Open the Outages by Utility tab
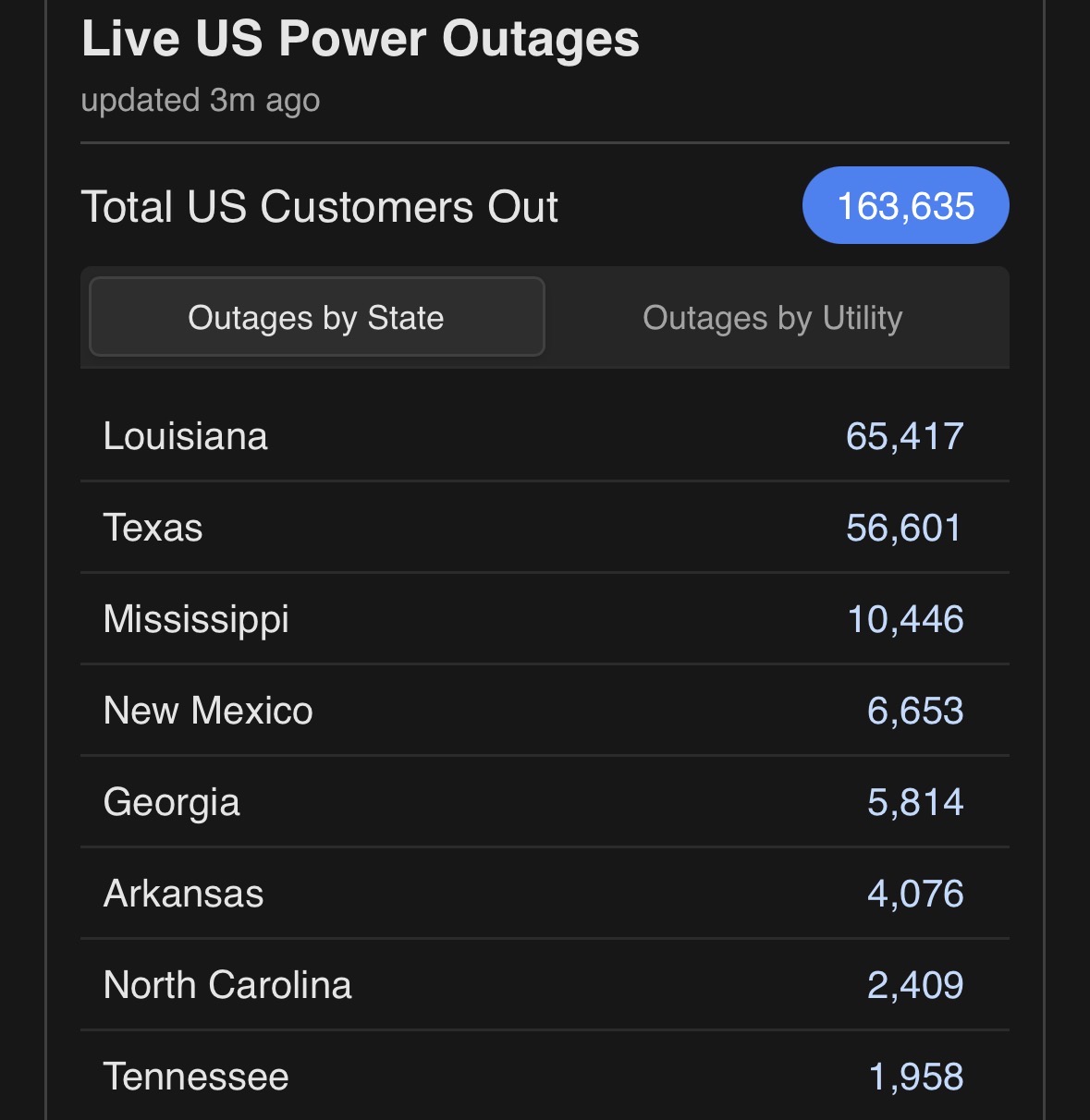The image size is (1090, 1120). pos(772,318)
